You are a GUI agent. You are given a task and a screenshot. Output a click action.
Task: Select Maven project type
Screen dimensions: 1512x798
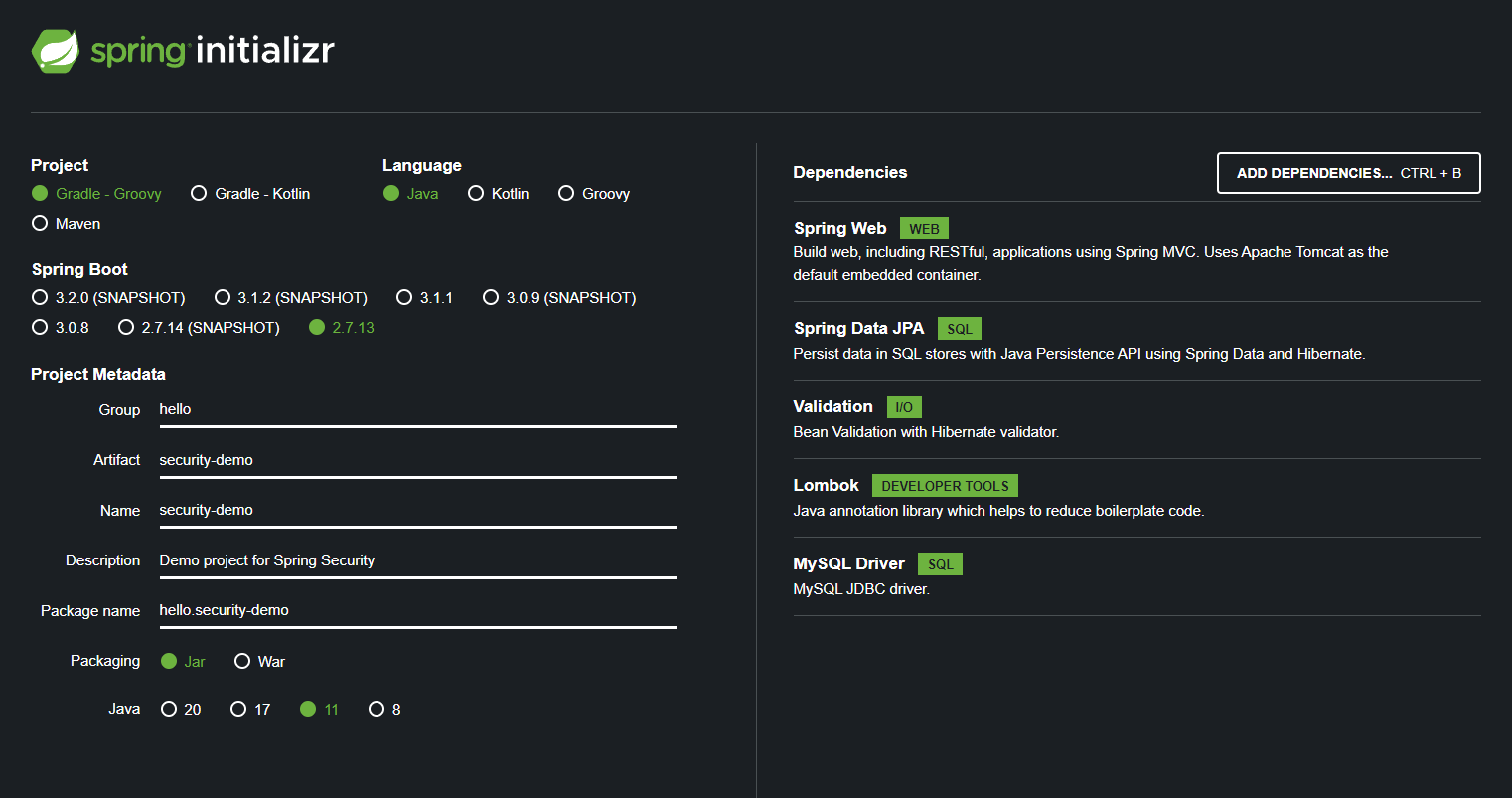pyautogui.click(x=66, y=224)
